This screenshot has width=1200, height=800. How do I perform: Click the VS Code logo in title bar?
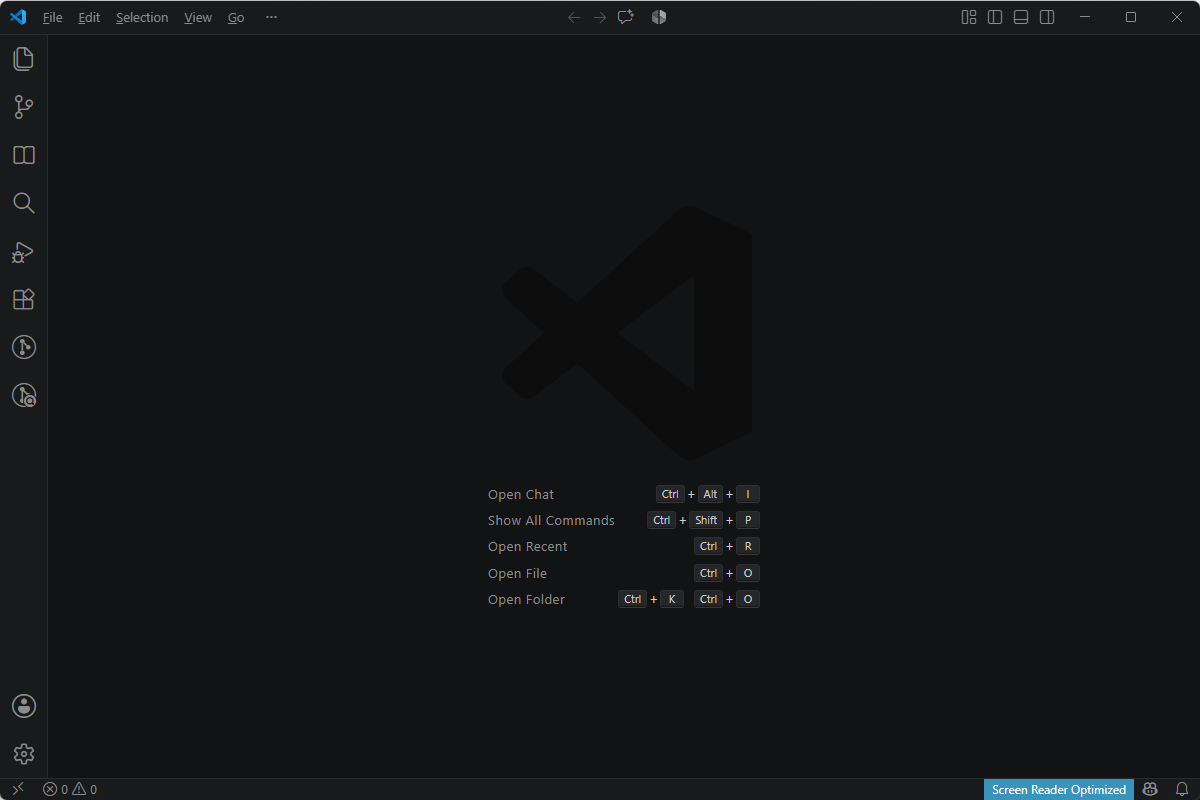18,17
